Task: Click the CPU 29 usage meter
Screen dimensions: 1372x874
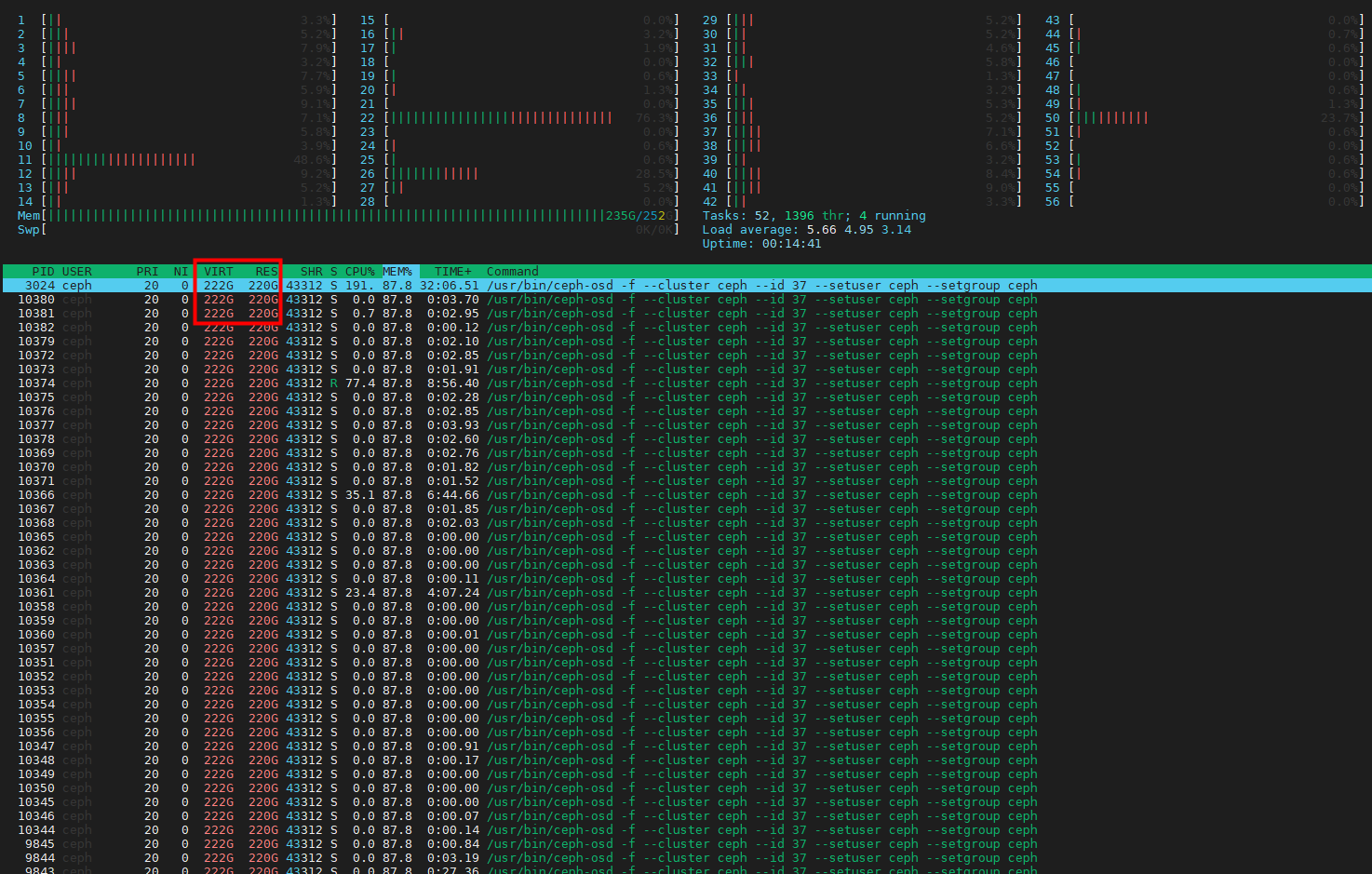Action: click(862, 20)
